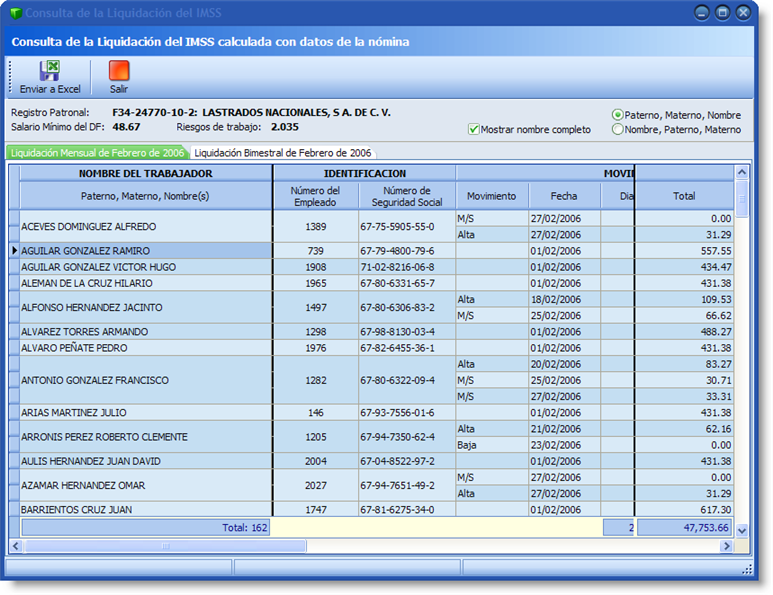The width and height of the screenshot is (773, 595).
Task: Select row ALVARO PEÑATE PEDRO
Action: coord(145,348)
